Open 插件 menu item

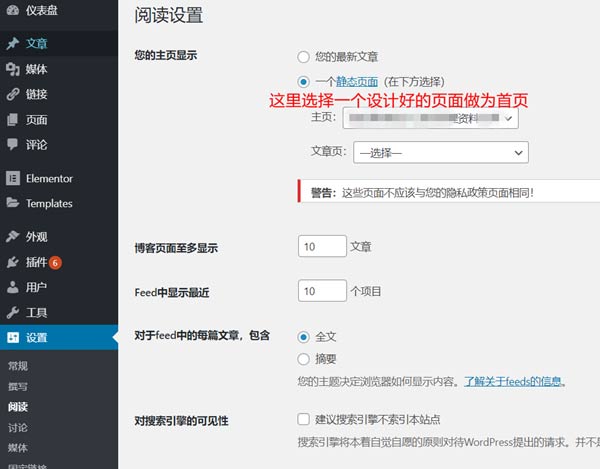[x=59, y=262]
